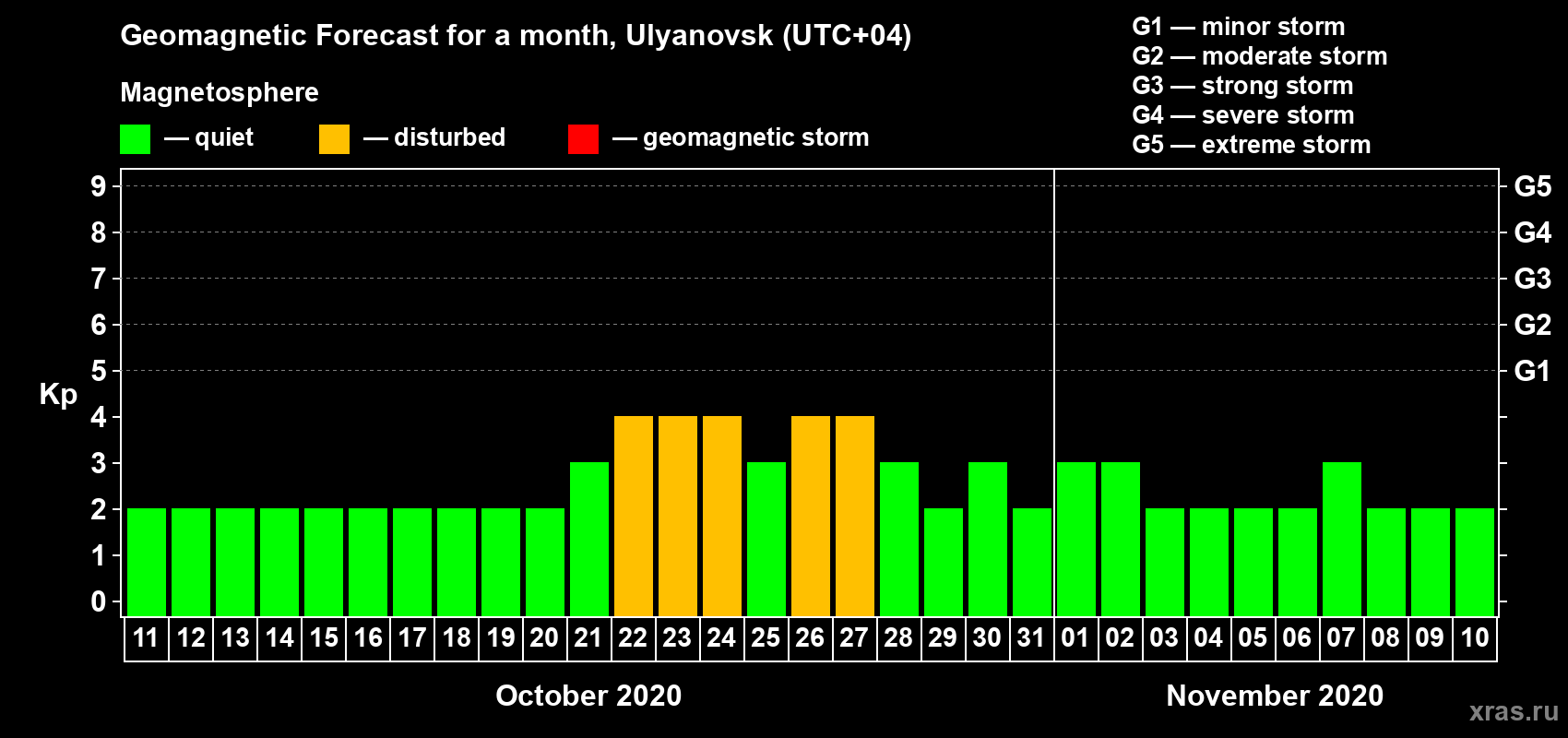Click the G1 — minor storm legend line

click(x=1239, y=27)
